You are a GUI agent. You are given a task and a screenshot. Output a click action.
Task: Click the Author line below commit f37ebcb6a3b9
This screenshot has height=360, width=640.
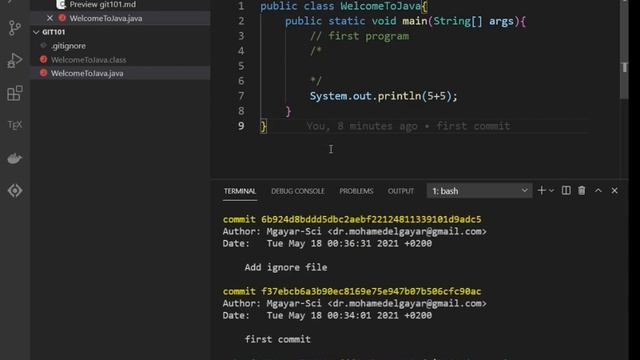[354, 303]
